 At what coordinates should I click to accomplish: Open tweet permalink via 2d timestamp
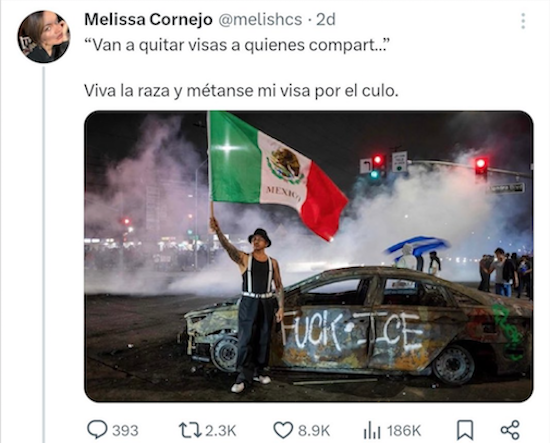[326, 20]
